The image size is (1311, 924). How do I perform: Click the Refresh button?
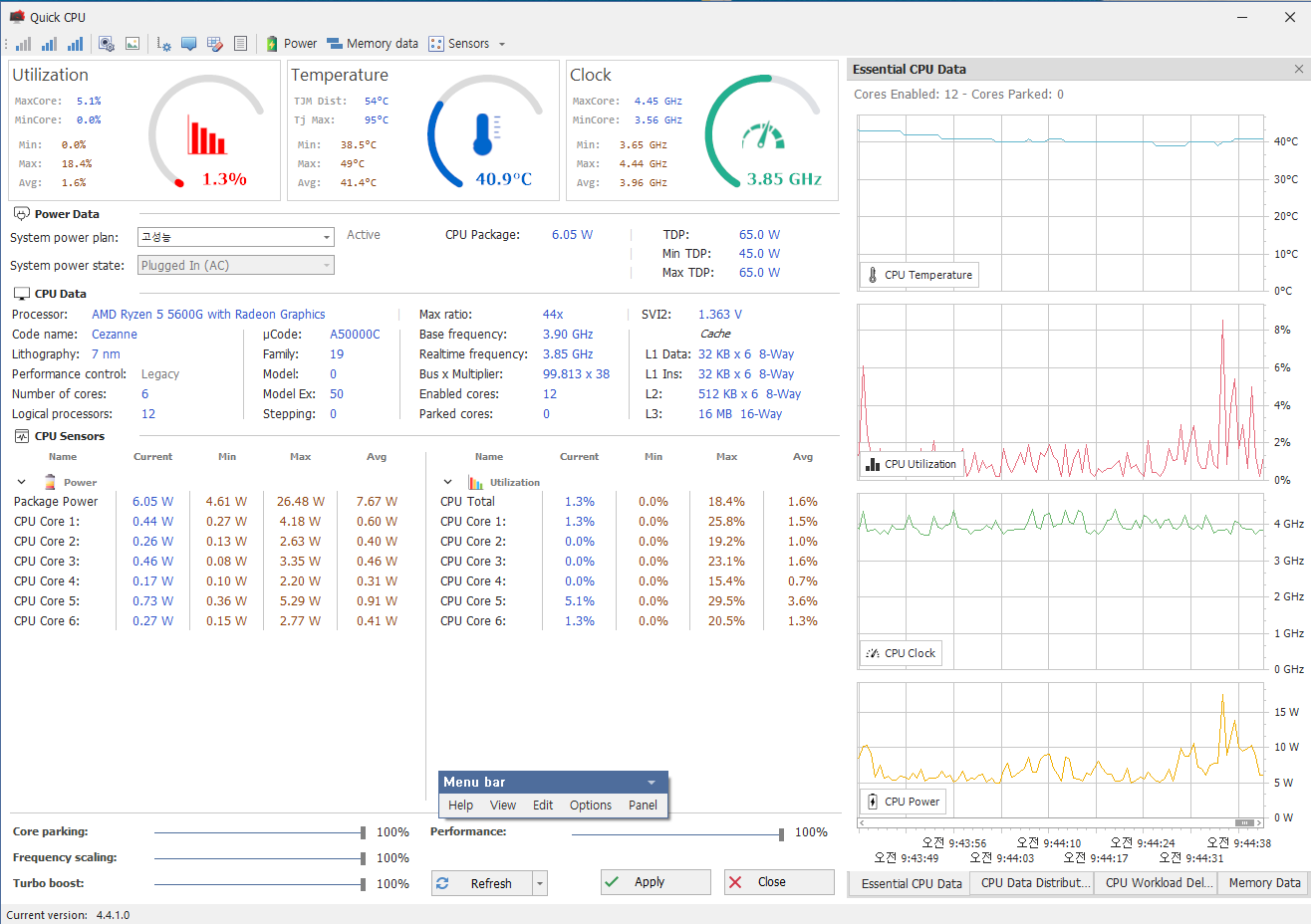(483, 883)
